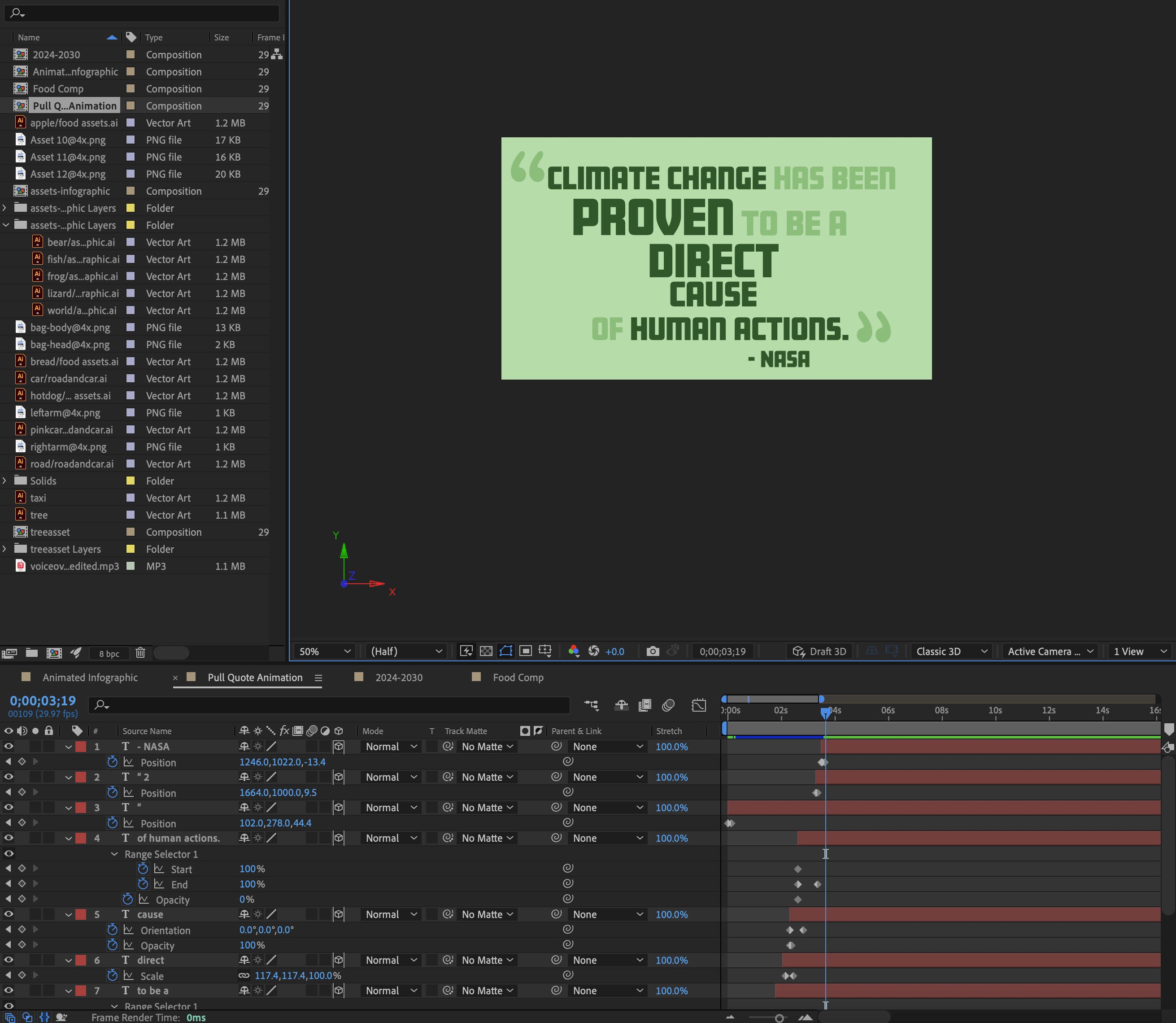The image size is (1176, 1023).
Task: Switch to the Food Comp timeline tab
Action: 518,678
